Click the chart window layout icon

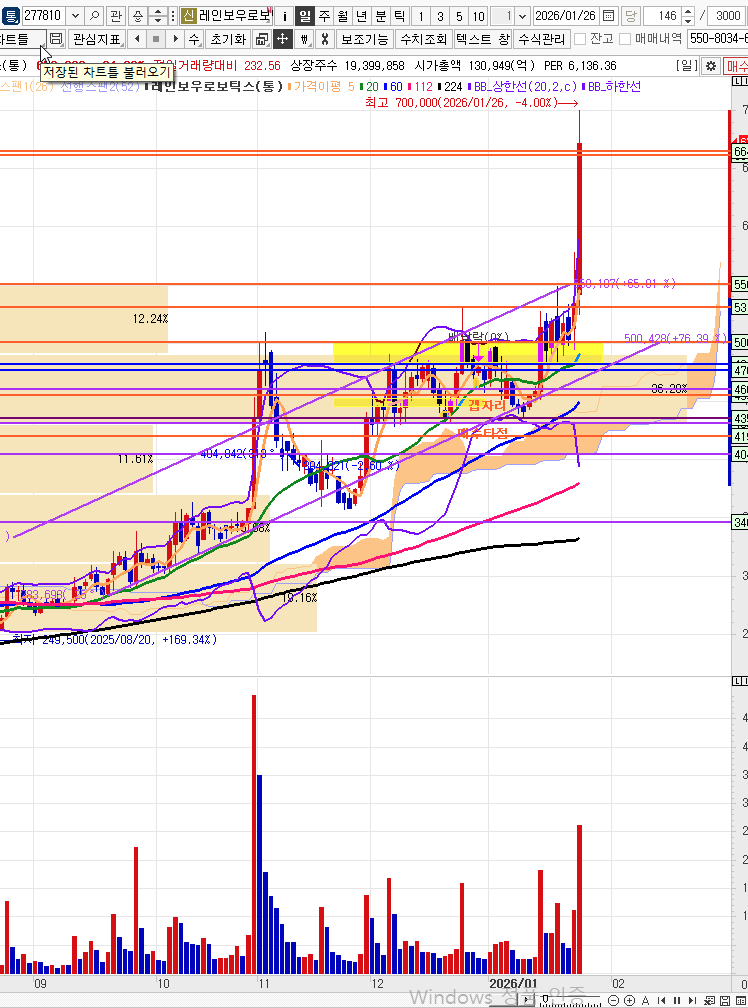point(261,39)
